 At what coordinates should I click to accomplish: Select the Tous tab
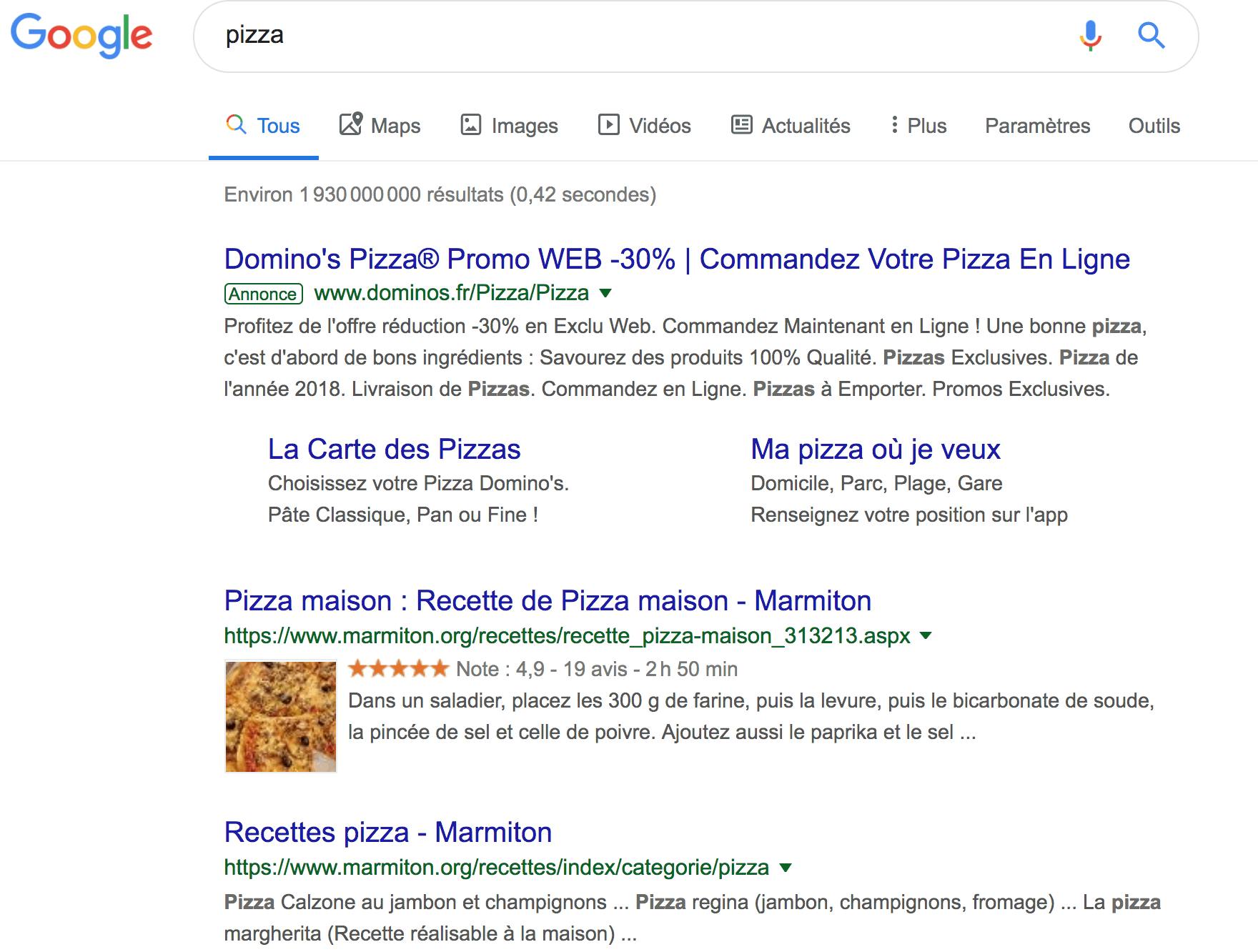coord(264,126)
